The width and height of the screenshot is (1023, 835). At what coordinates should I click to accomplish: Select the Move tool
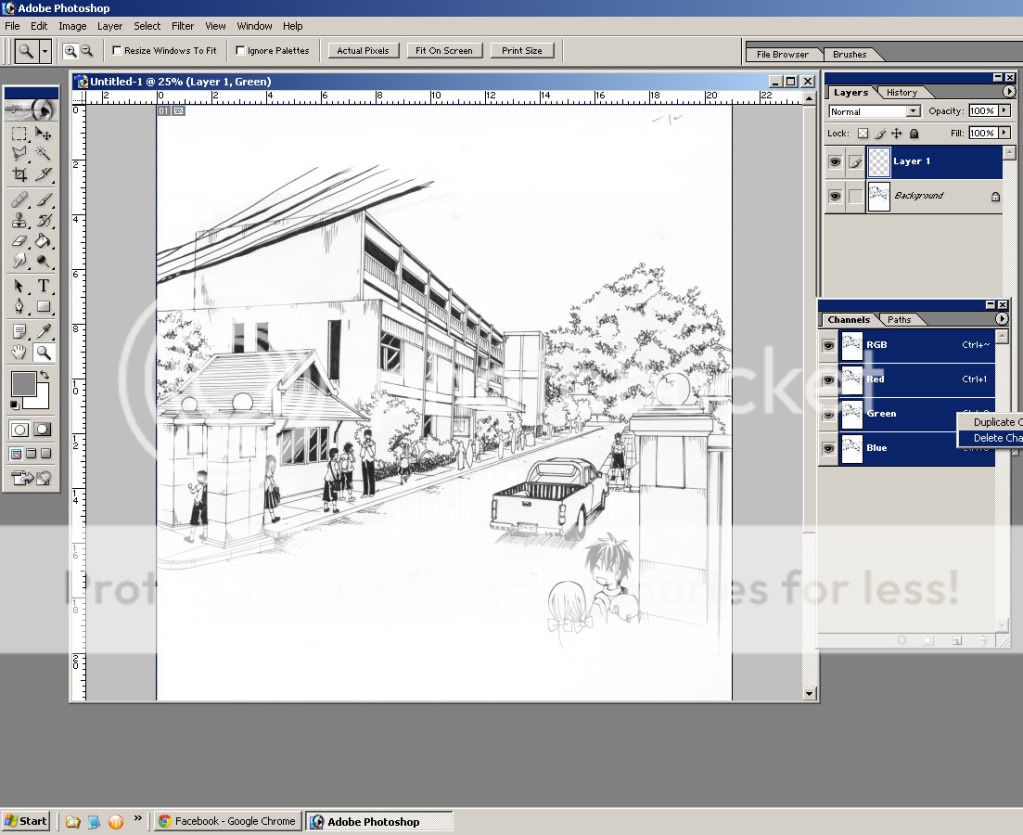click(x=43, y=134)
